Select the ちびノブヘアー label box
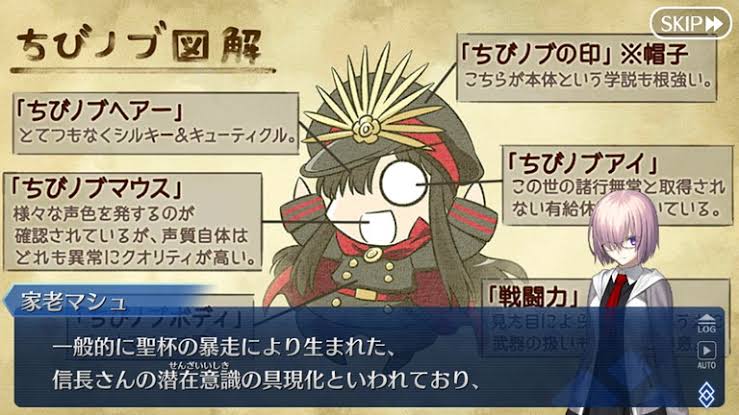 coord(156,123)
